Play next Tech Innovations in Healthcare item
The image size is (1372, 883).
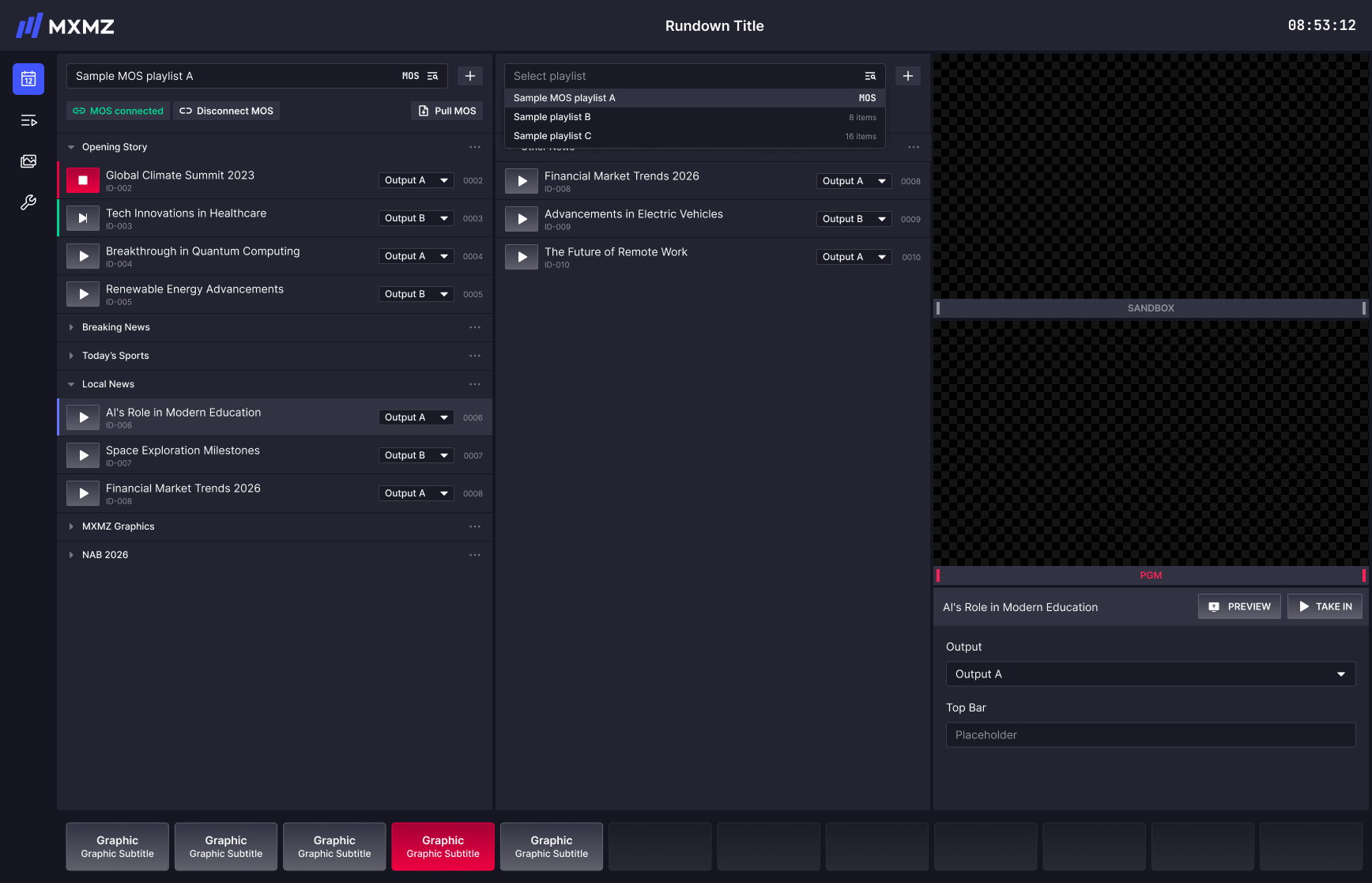coord(83,218)
